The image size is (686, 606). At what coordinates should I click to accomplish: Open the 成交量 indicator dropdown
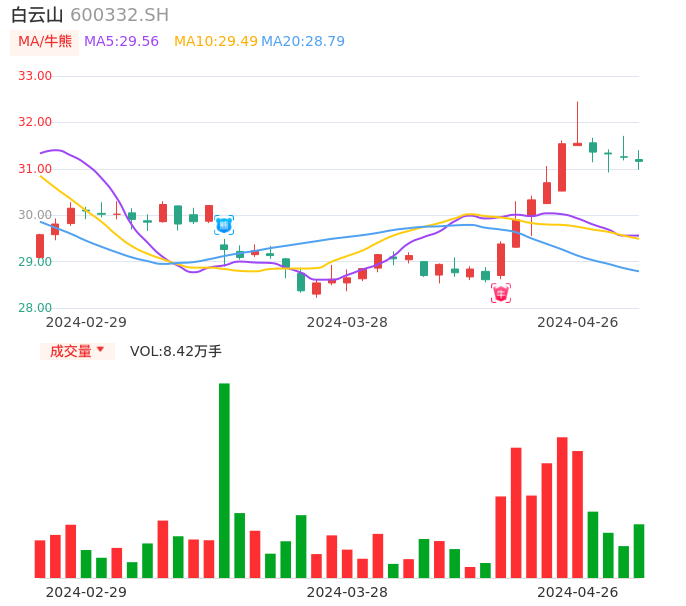(x=77, y=351)
